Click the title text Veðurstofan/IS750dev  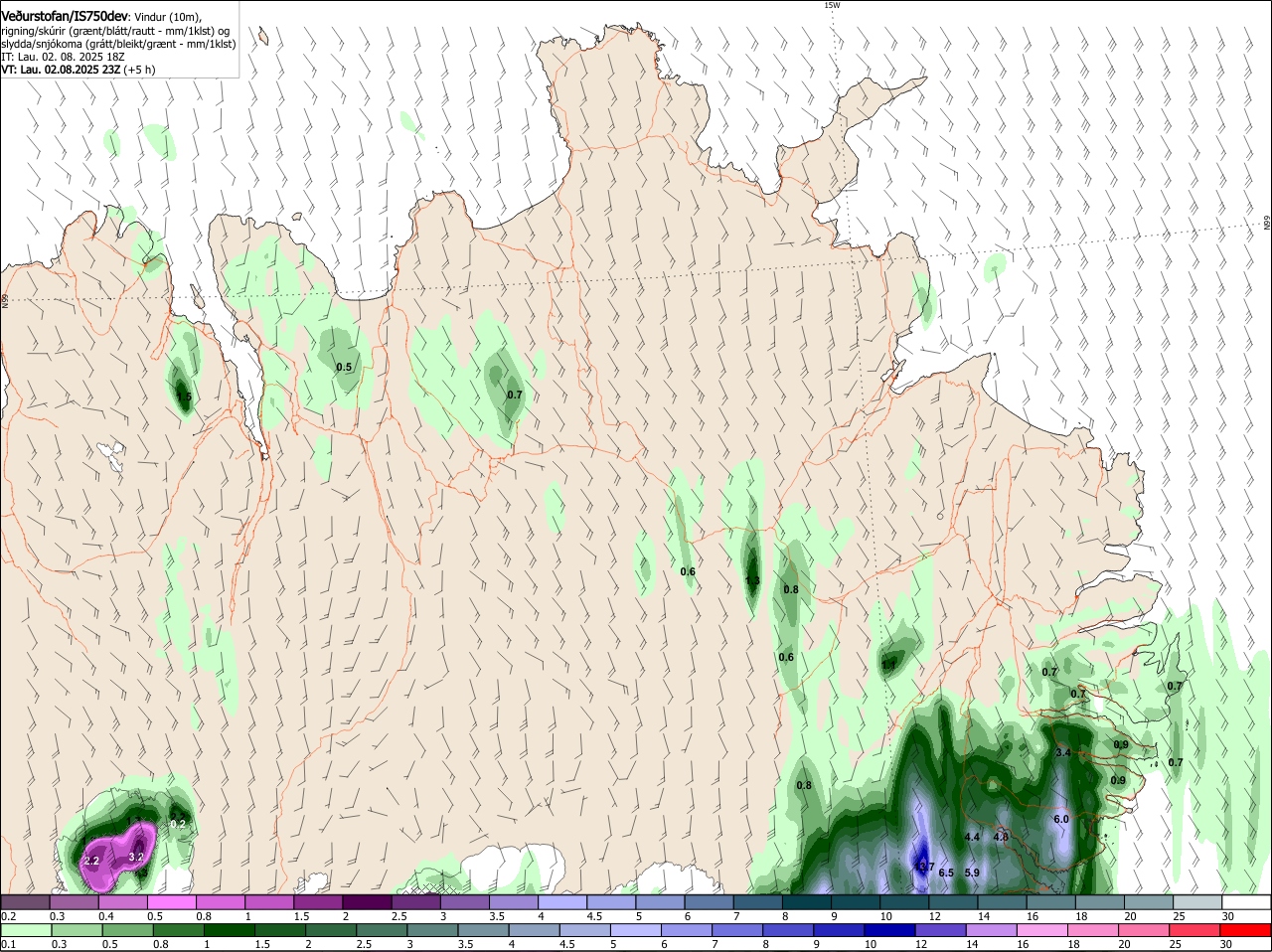click(x=65, y=16)
